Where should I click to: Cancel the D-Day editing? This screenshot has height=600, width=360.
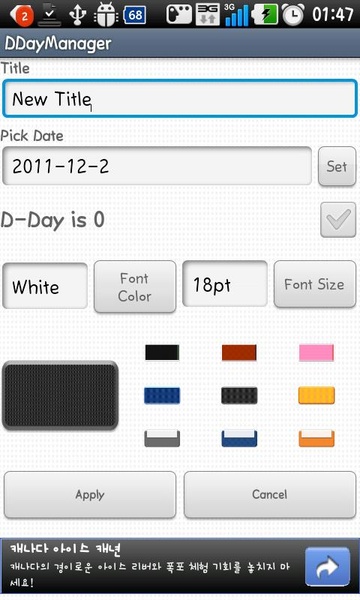point(270,495)
